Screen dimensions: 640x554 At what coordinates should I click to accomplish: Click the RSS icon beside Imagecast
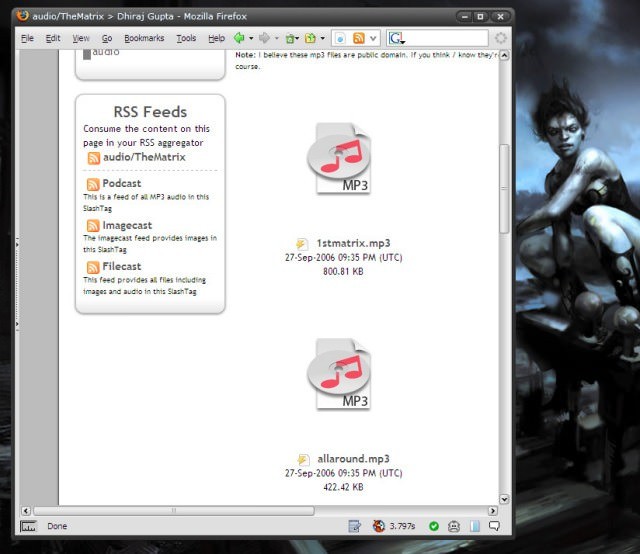[x=93, y=225]
